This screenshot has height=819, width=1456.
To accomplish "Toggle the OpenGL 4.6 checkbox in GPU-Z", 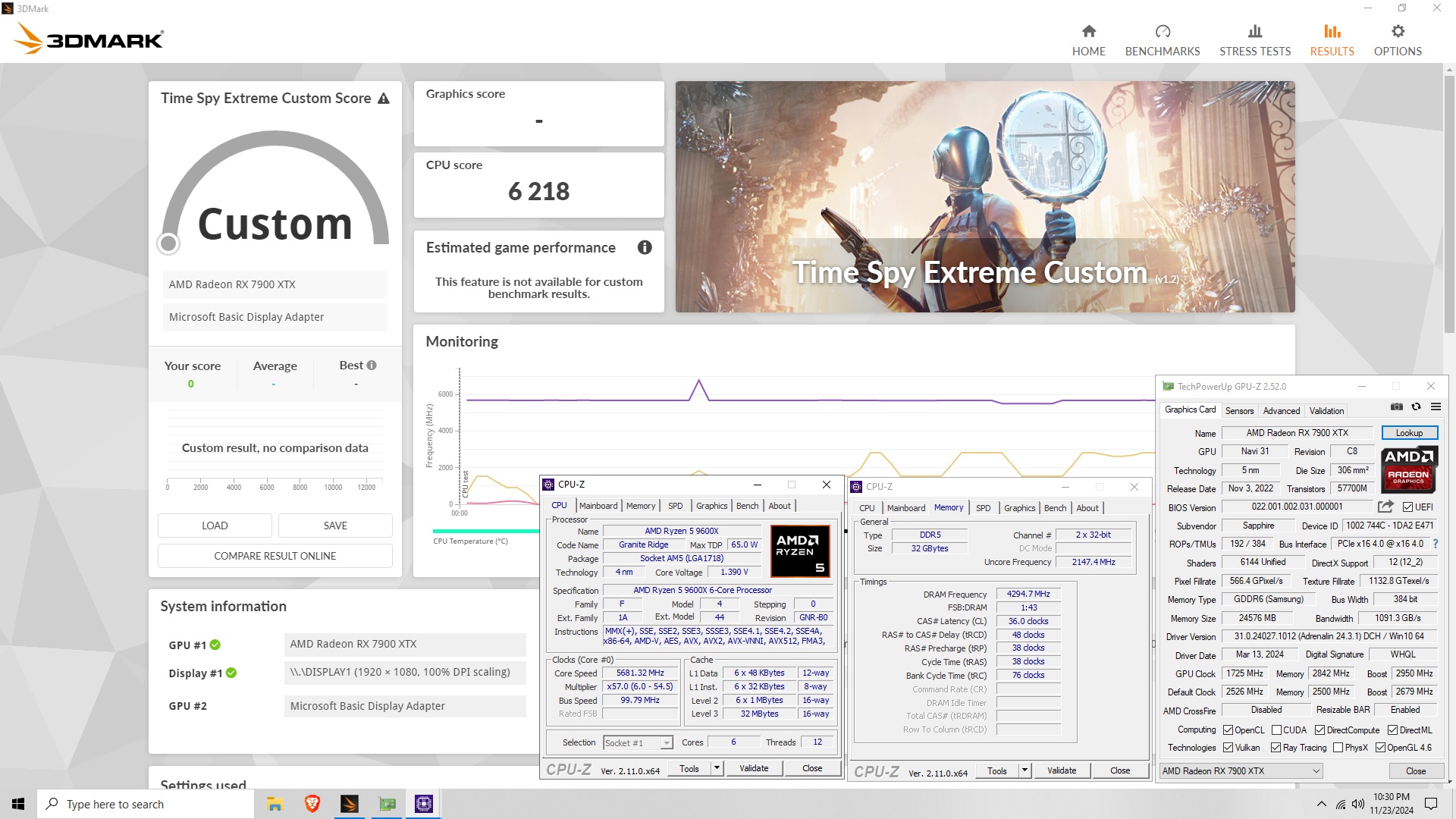I will (x=1380, y=748).
